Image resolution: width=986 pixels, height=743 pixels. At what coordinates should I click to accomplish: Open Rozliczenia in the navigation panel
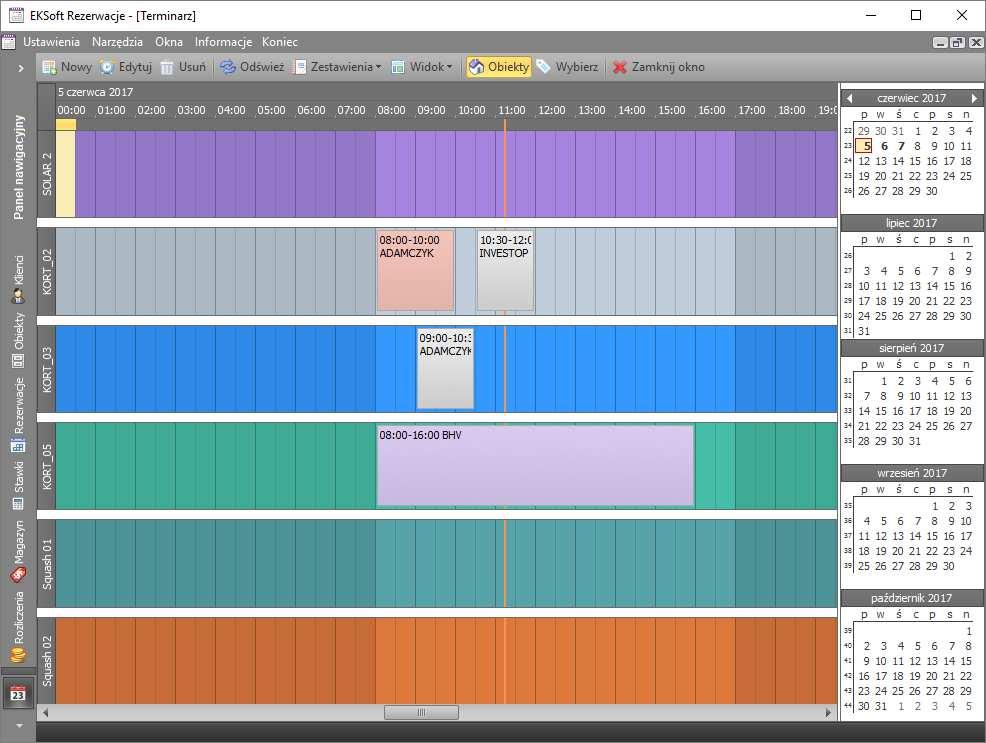click(x=18, y=627)
